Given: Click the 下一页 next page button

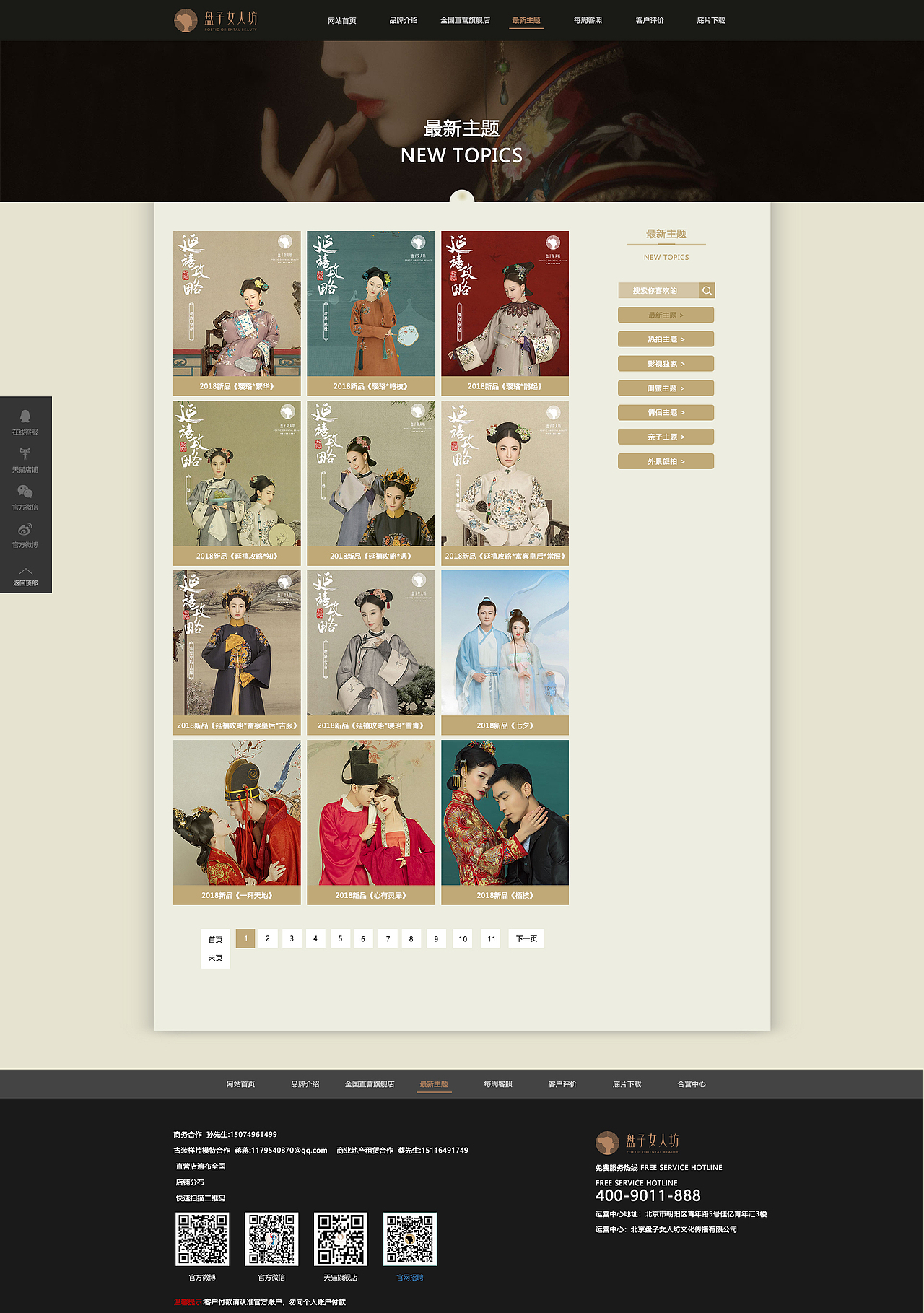Looking at the screenshot, I should coord(526,938).
